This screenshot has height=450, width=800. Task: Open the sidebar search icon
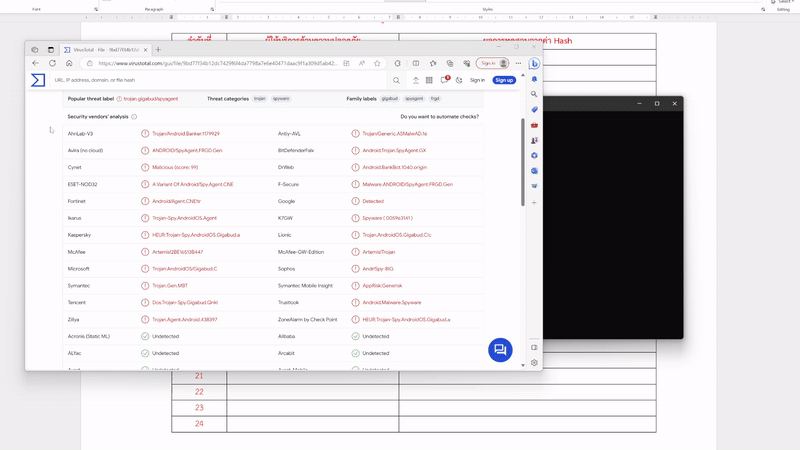[534, 94]
